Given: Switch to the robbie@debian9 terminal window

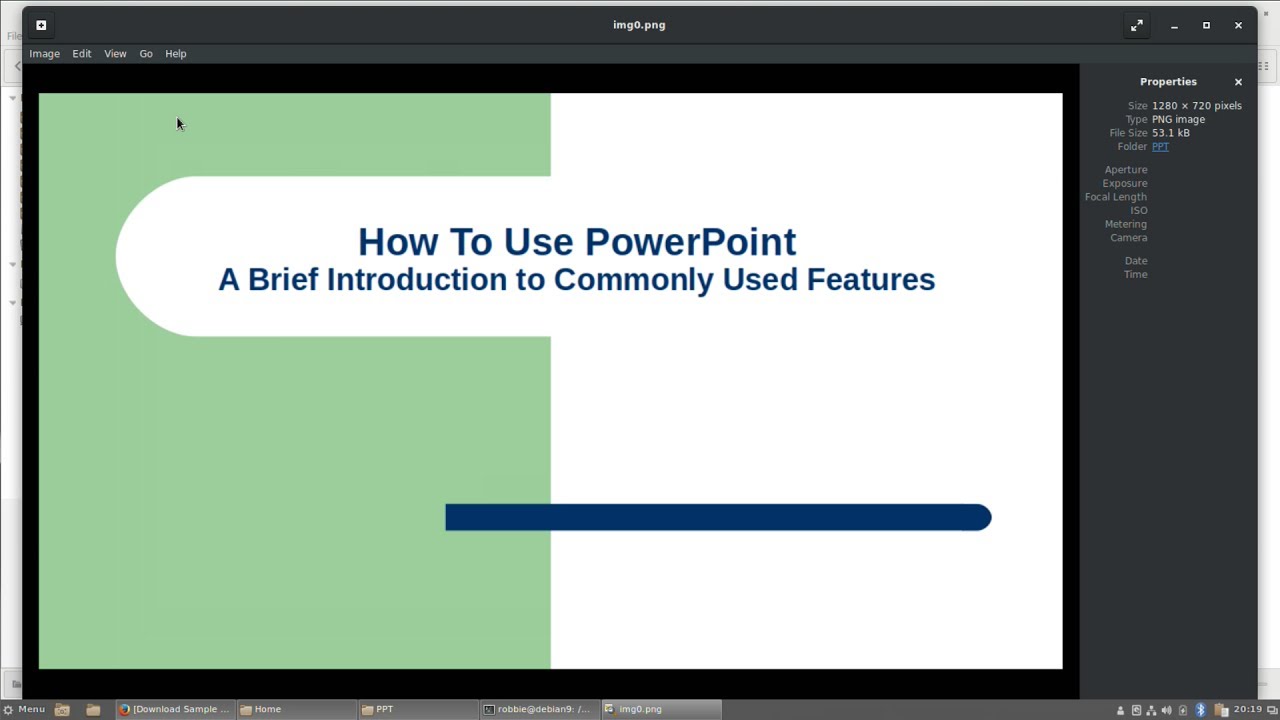Looking at the screenshot, I should [x=538, y=709].
